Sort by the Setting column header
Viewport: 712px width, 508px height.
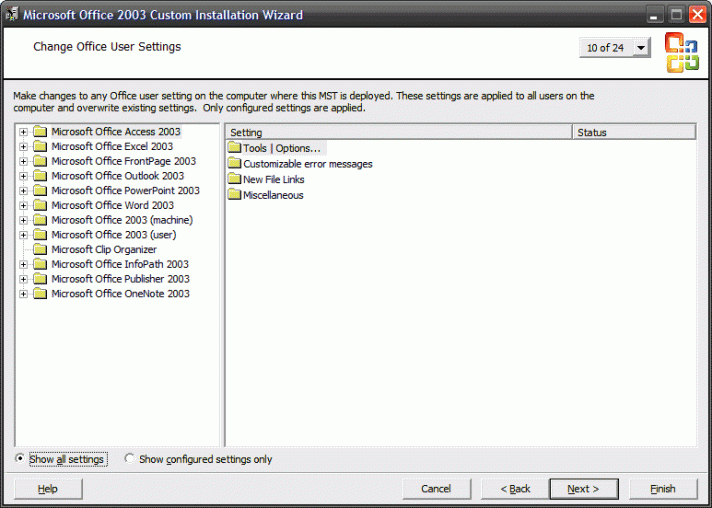(x=399, y=132)
